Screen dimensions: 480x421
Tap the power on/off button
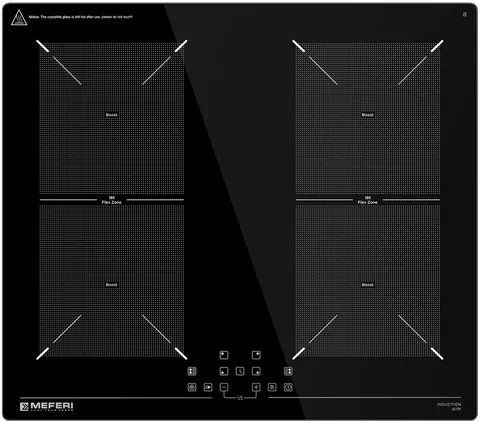click(x=288, y=387)
